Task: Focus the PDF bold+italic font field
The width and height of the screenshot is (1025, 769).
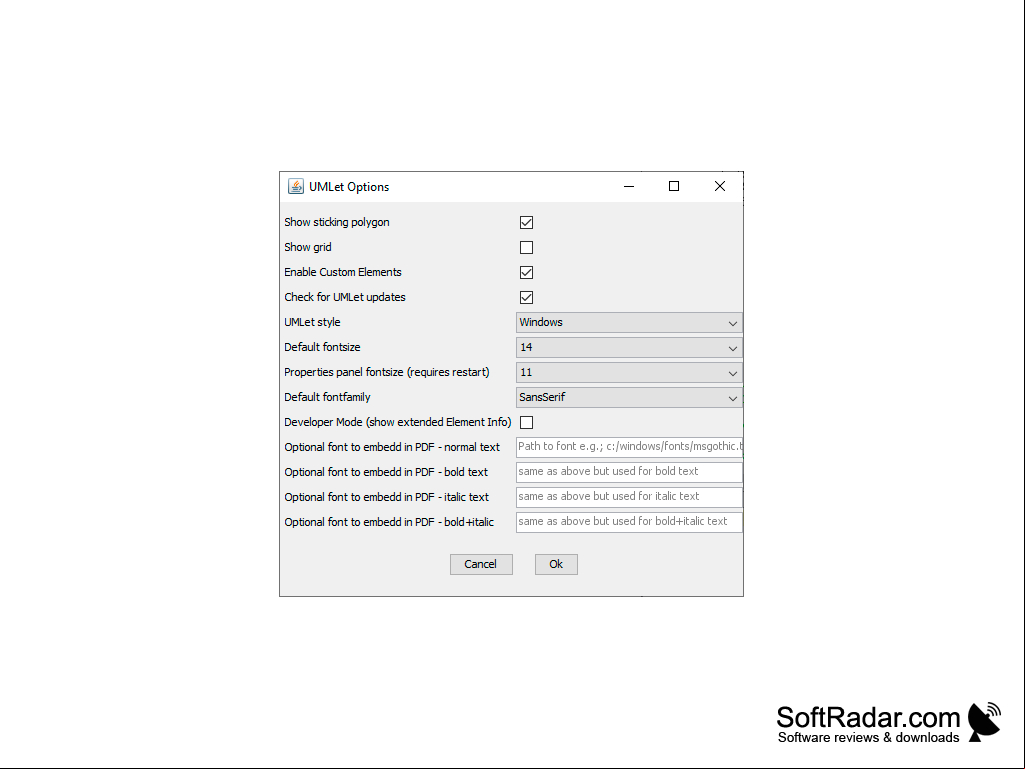Action: (x=629, y=522)
